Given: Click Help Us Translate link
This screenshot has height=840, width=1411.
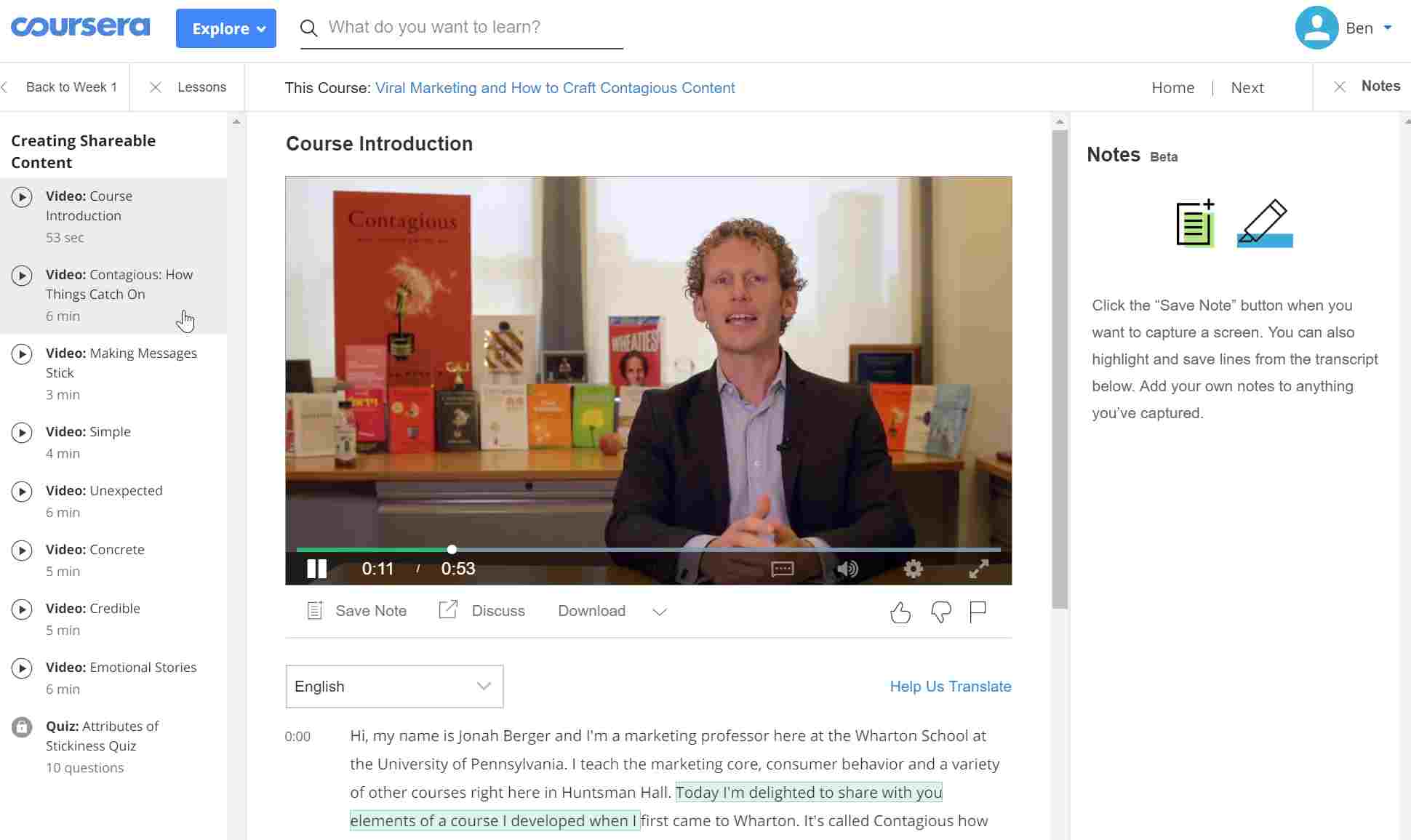Looking at the screenshot, I should [x=951, y=687].
